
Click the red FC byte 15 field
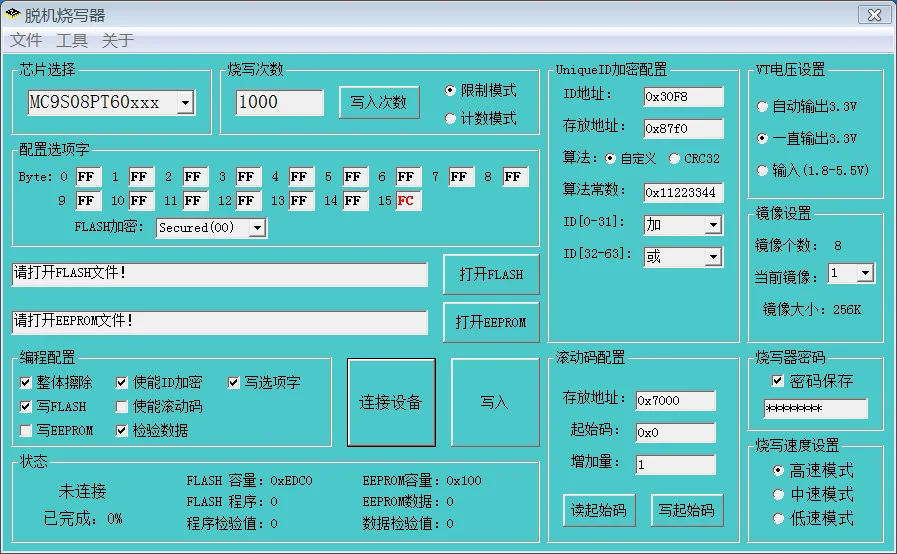tap(407, 201)
